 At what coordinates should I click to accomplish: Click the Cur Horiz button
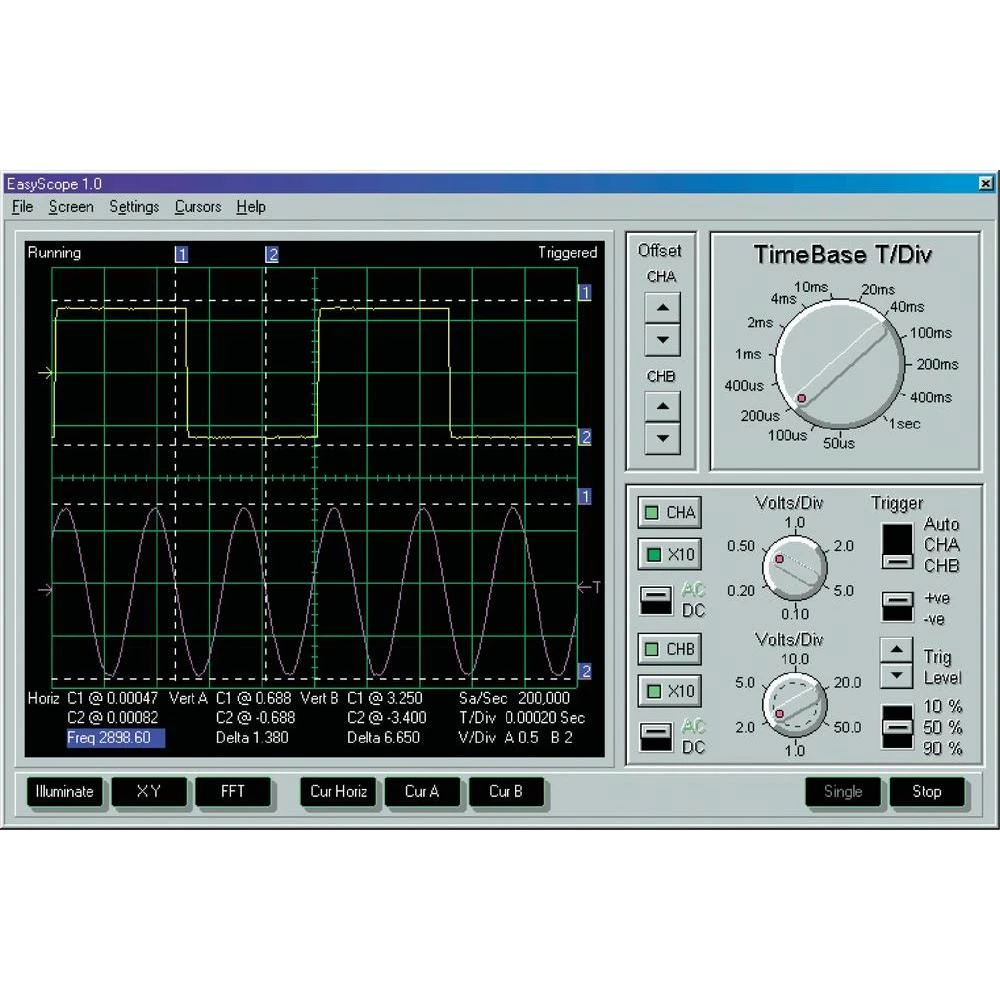[x=338, y=791]
